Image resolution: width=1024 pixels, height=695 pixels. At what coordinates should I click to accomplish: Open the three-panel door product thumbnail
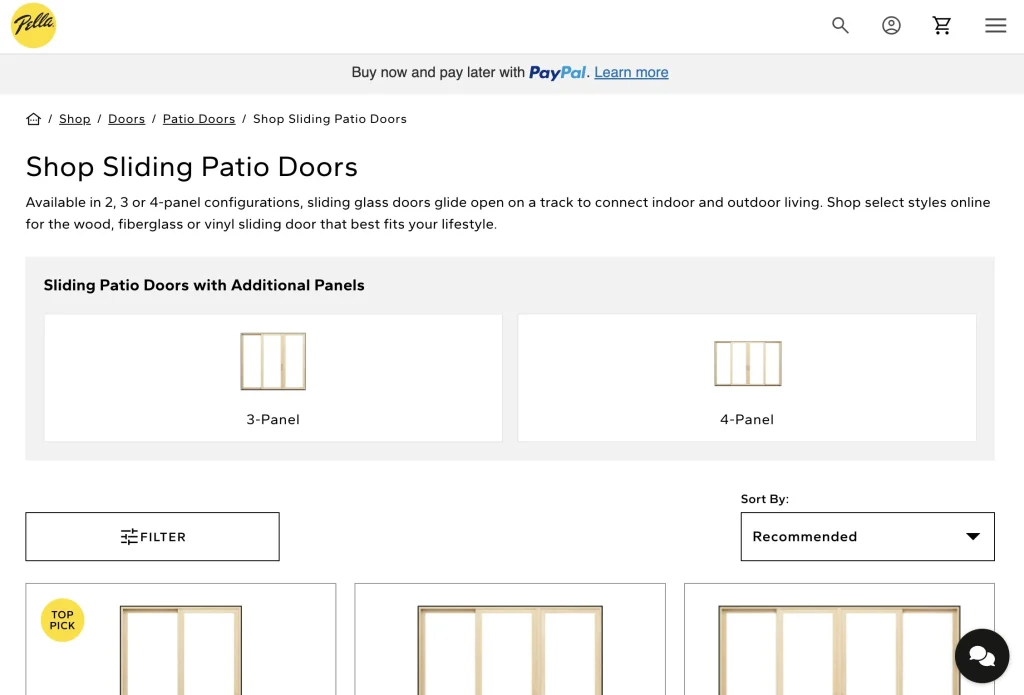point(510,648)
